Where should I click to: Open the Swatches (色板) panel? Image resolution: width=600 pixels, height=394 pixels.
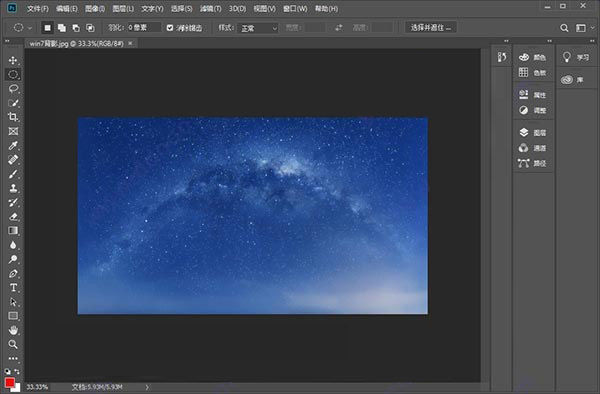533,72
